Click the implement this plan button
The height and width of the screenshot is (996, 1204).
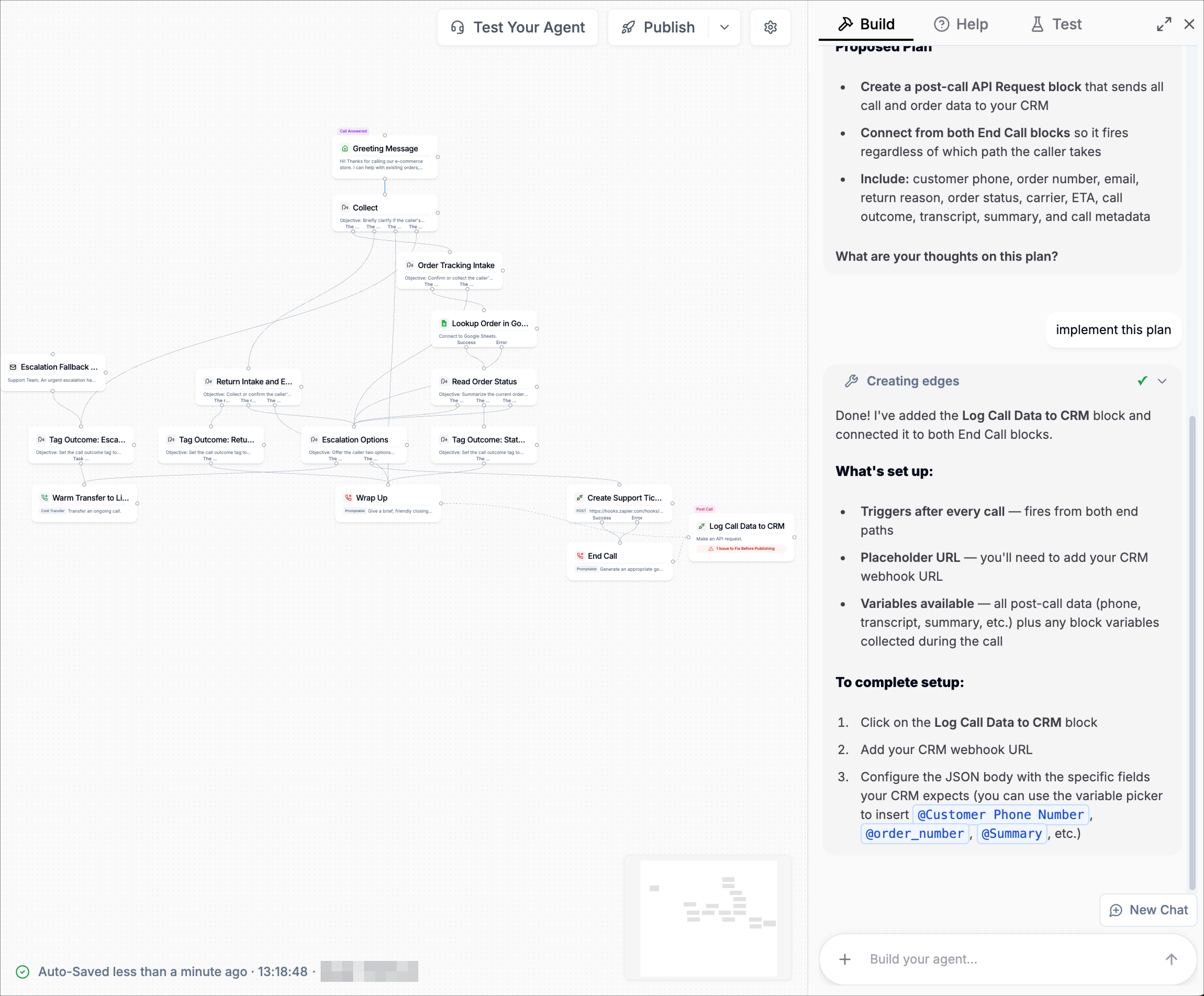[1113, 330]
